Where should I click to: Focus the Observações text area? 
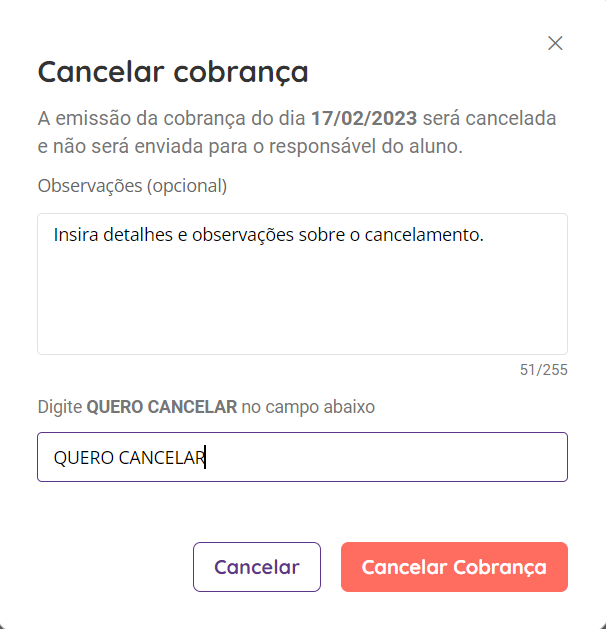(302, 284)
